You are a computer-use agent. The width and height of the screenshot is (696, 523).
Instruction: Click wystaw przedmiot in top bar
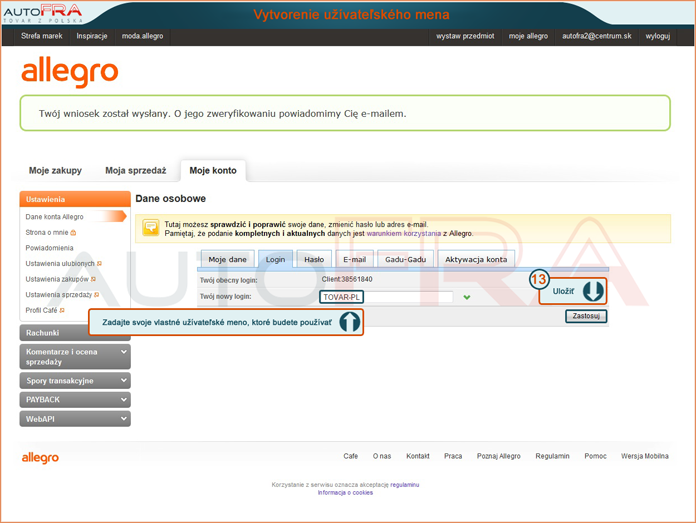tap(465, 36)
